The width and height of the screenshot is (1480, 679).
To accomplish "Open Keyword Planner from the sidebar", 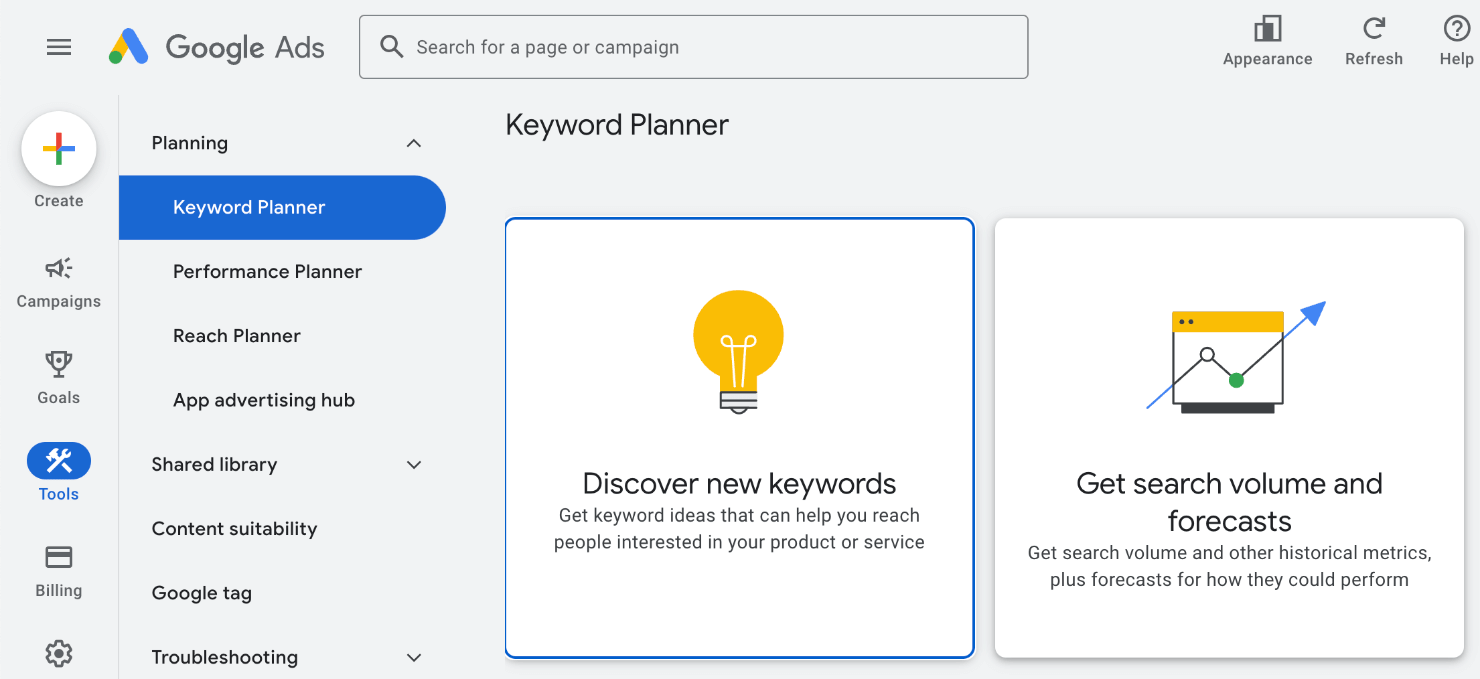I will (249, 207).
